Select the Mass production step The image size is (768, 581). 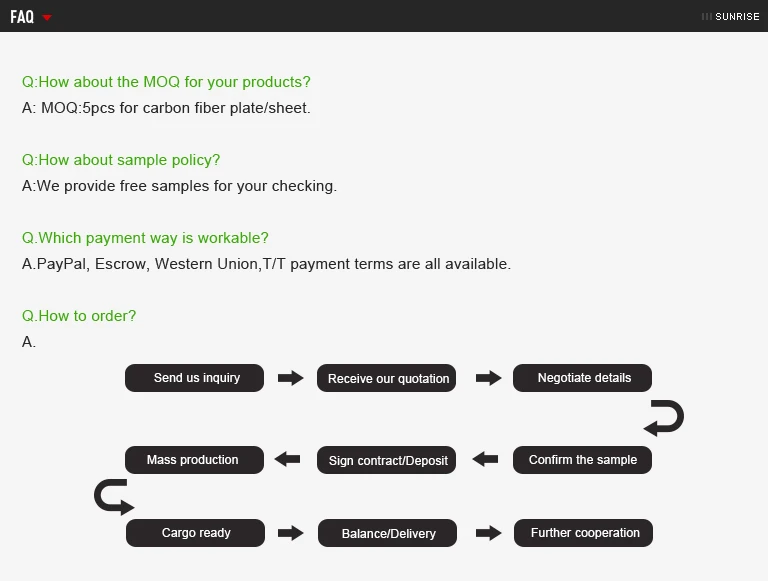pos(194,460)
